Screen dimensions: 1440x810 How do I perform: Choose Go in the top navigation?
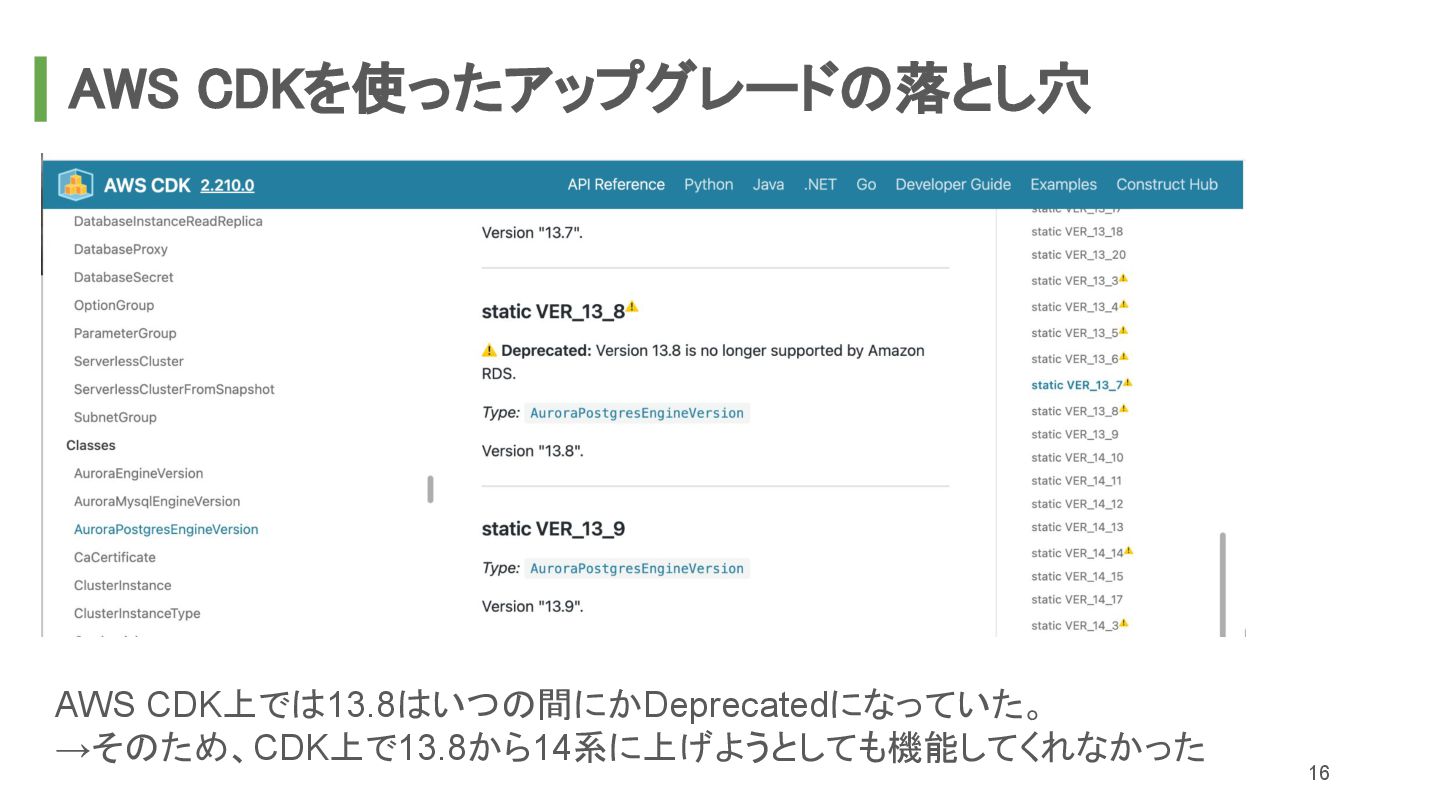coord(866,184)
